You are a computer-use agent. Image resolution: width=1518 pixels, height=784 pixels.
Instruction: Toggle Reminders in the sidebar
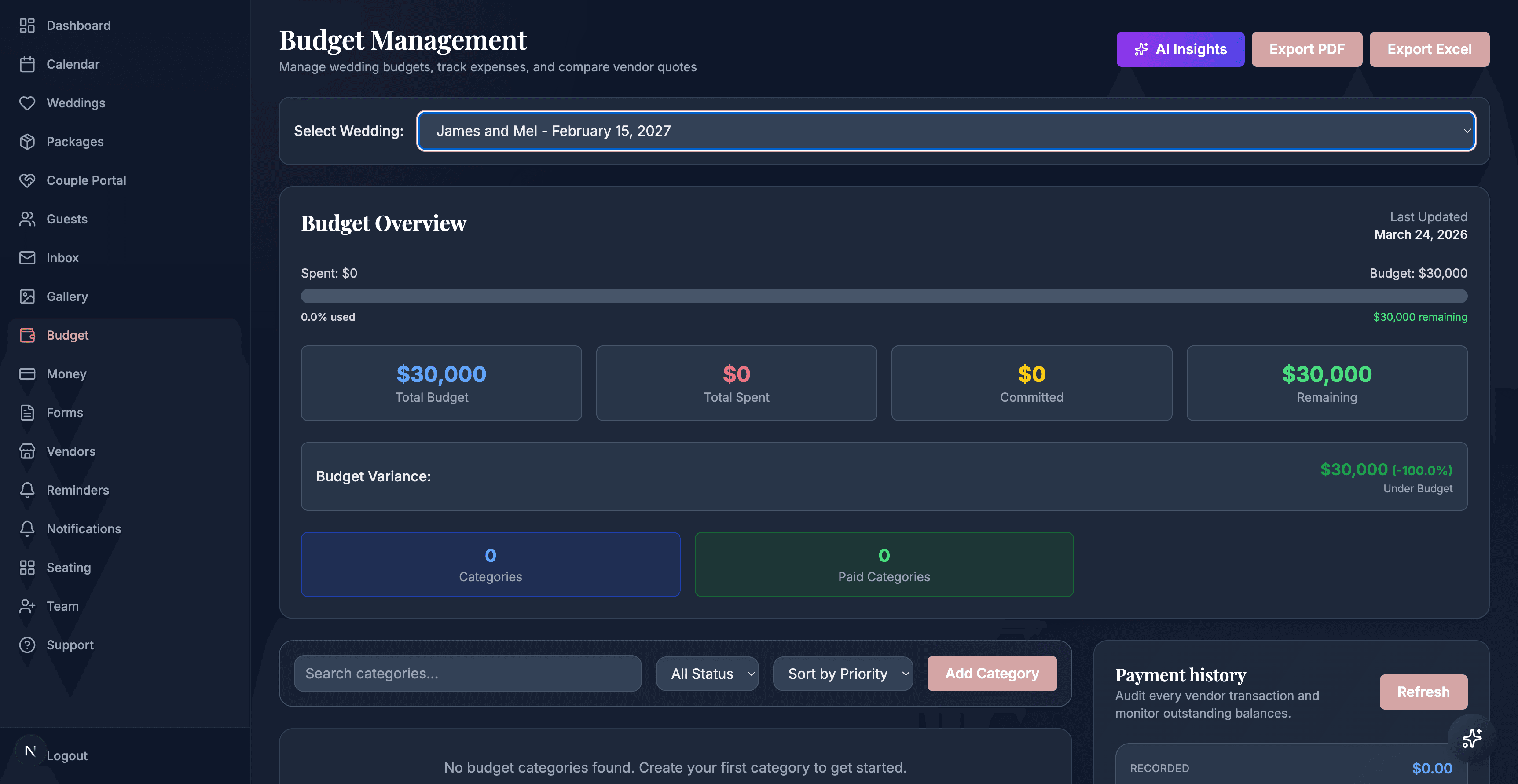coord(77,490)
